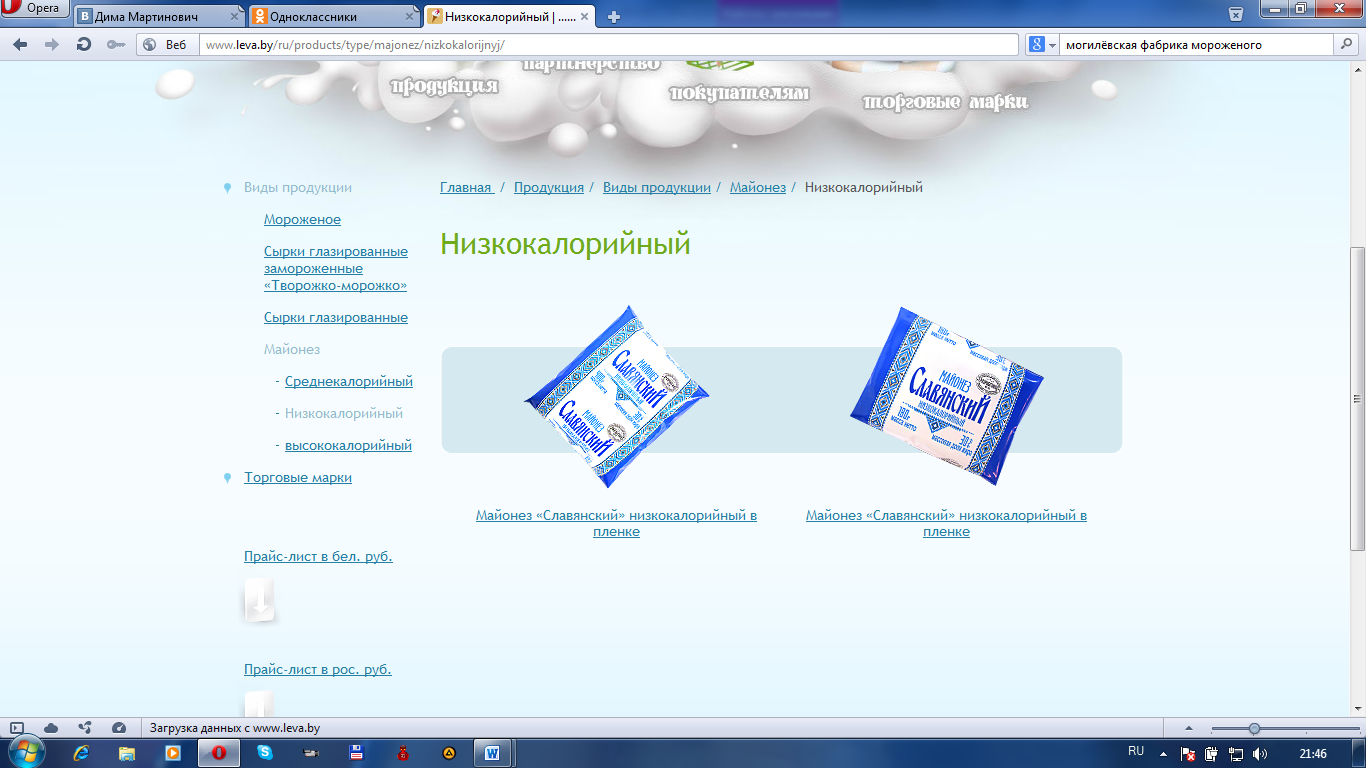Image resolution: width=1366 pixels, height=768 pixels.
Task: Toggle the Opera Turbo speedometer icon
Action: [119, 728]
